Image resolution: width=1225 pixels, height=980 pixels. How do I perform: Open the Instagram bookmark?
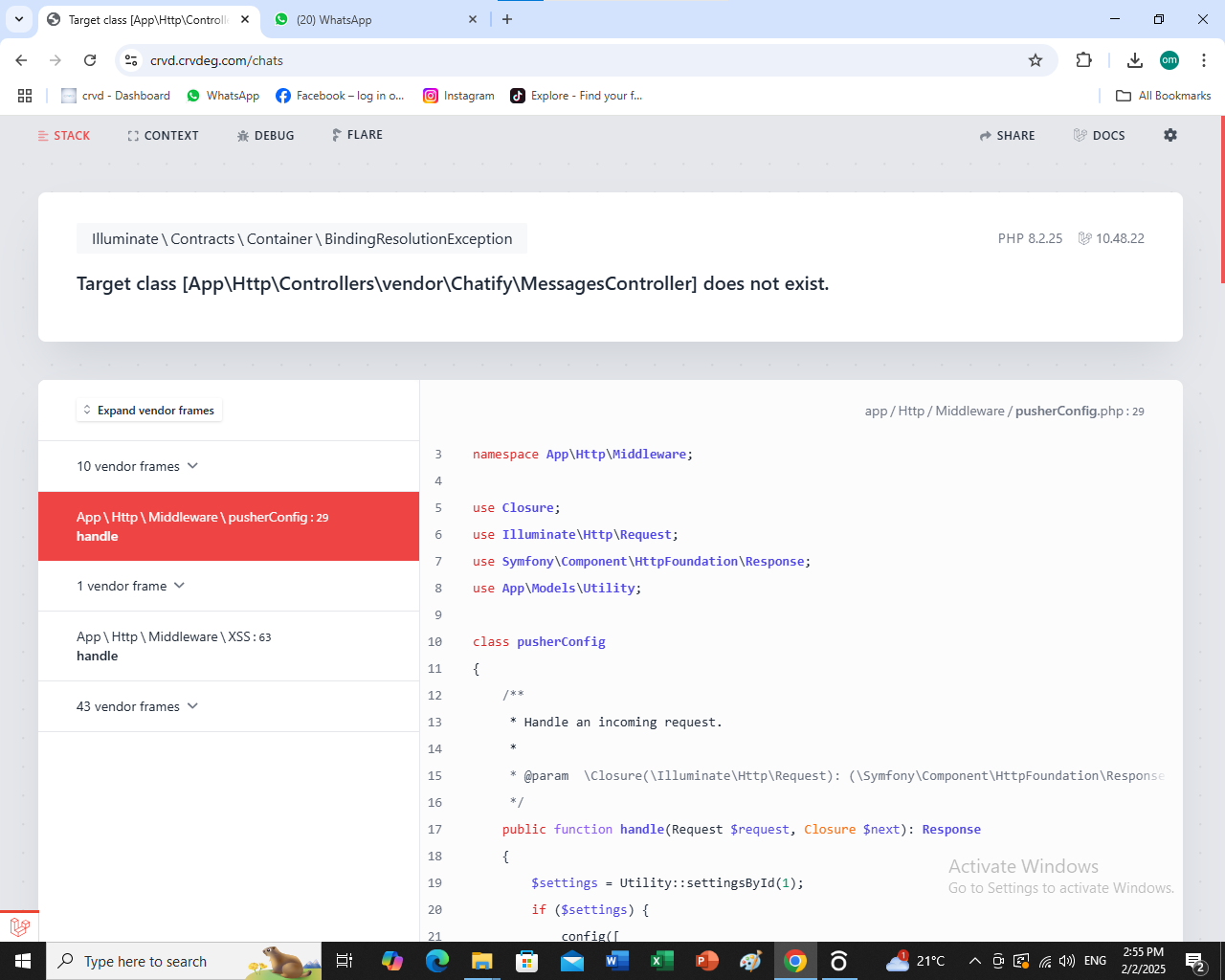point(458,96)
